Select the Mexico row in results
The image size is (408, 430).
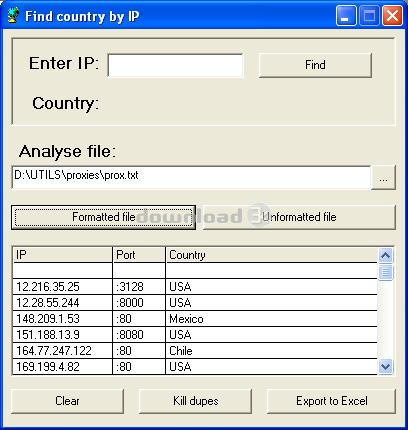click(195, 319)
